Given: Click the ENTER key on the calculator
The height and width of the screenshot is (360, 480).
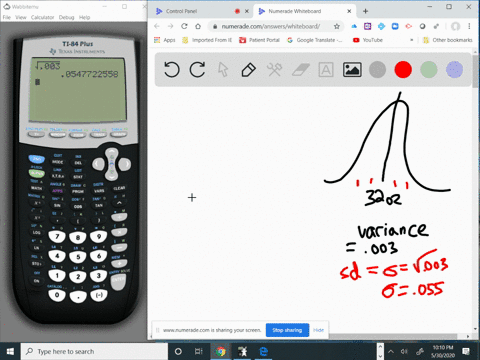Looking at the screenshot, I should pos(118,281).
